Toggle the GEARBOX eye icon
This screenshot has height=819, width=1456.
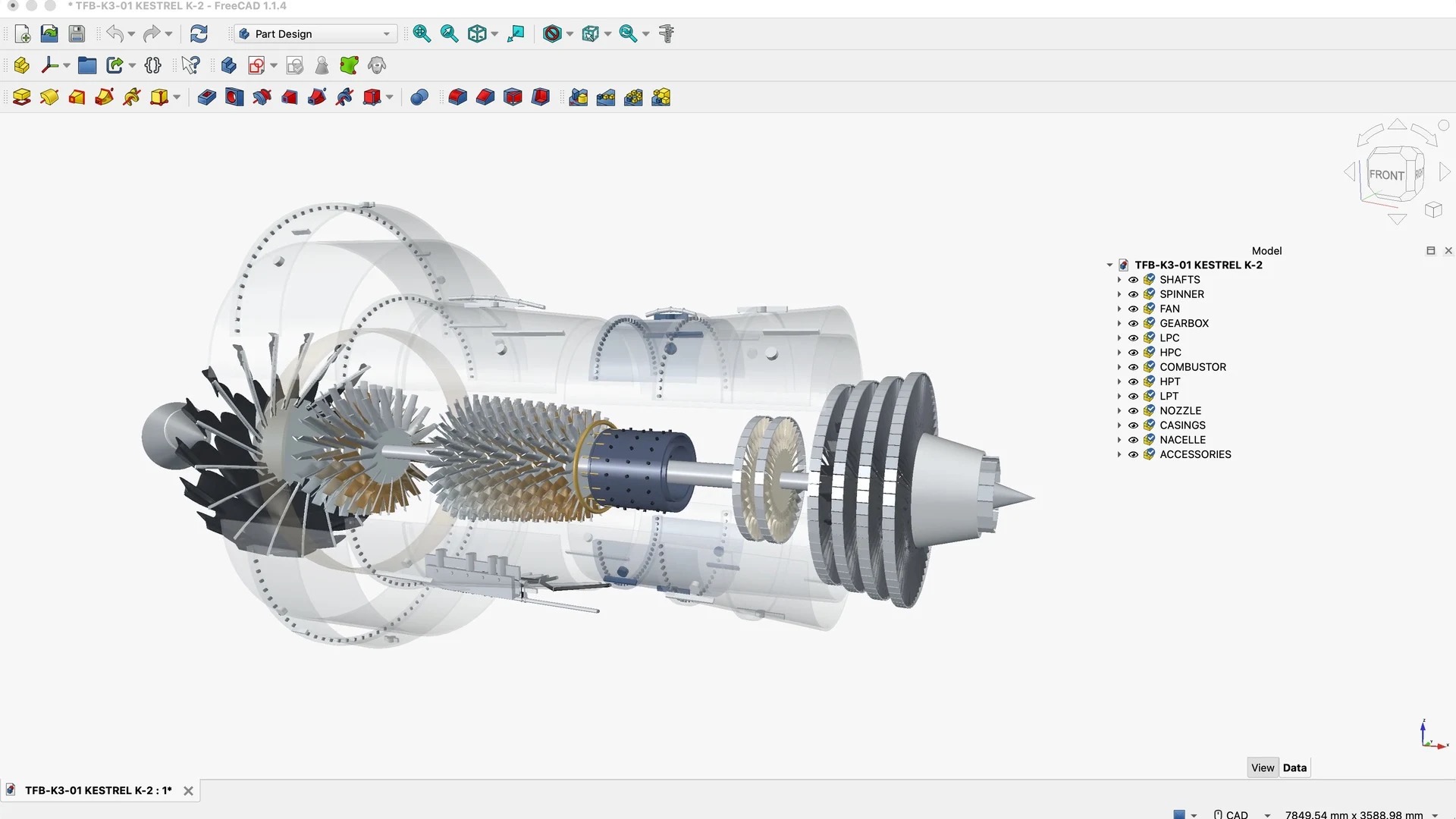[1133, 324]
